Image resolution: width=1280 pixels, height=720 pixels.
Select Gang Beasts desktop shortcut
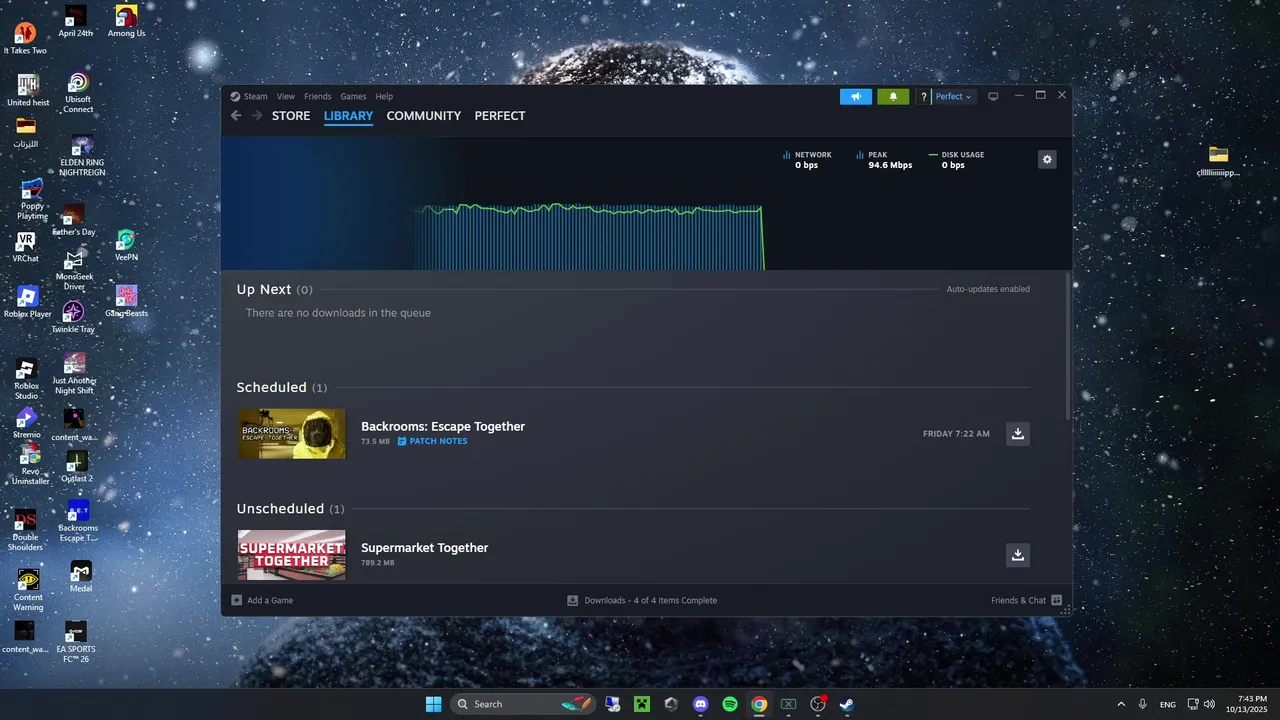click(126, 301)
